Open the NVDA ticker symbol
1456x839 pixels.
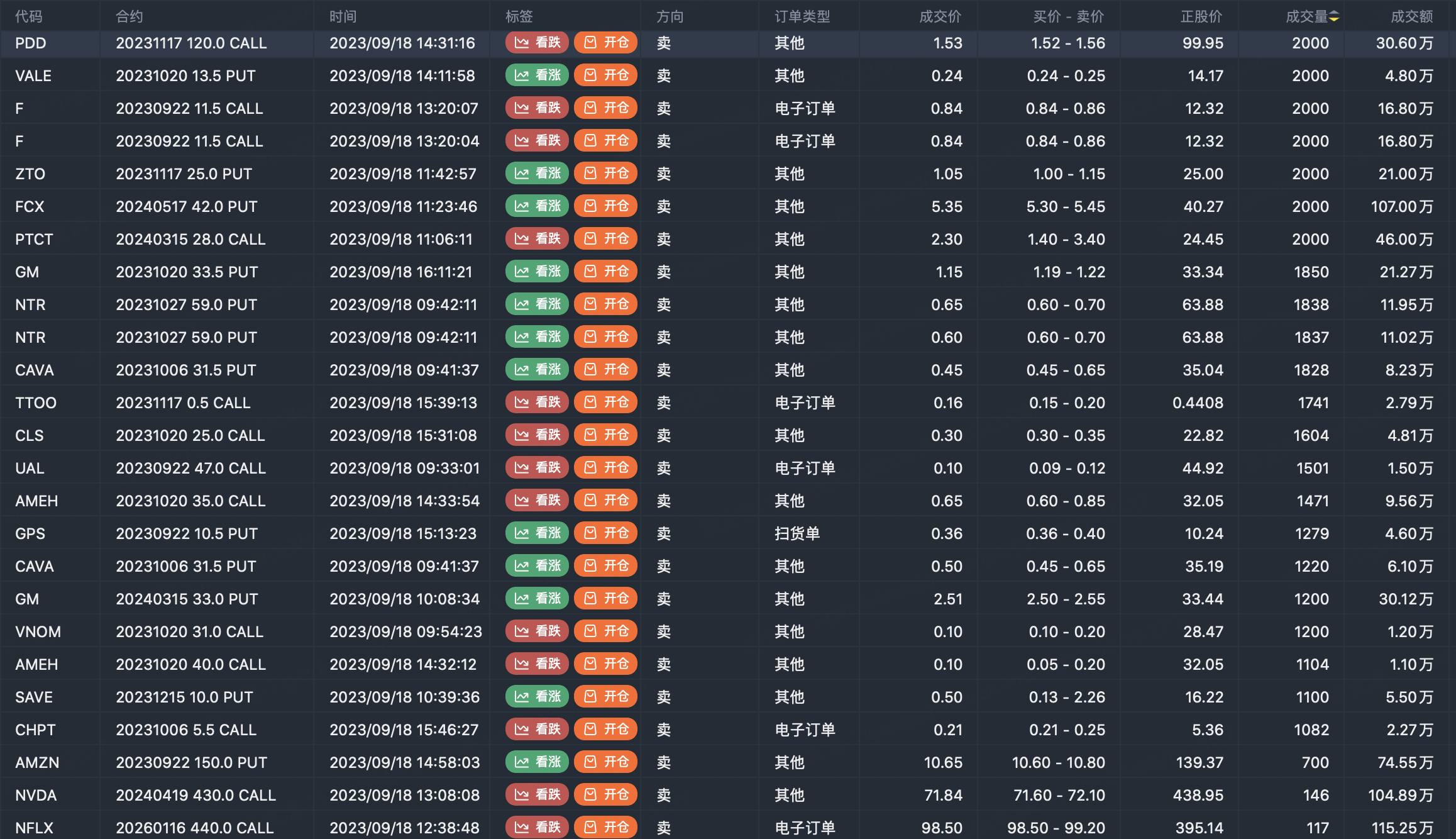[36, 795]
